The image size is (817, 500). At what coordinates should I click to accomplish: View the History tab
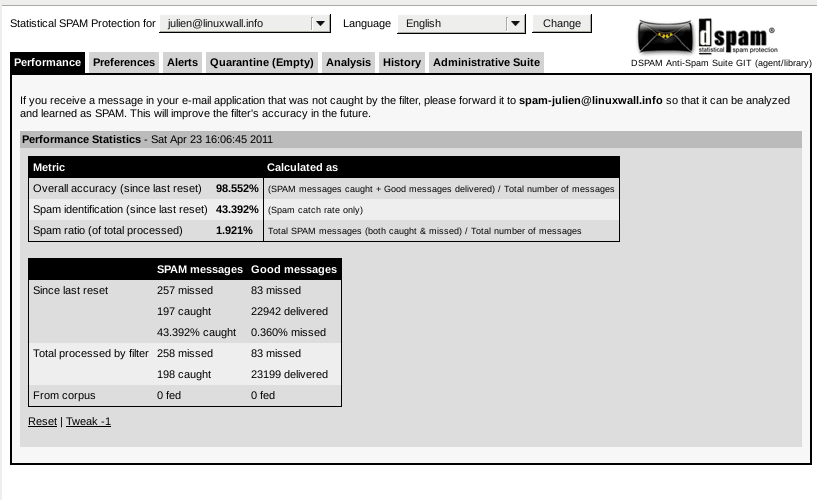tap(401, 62)
